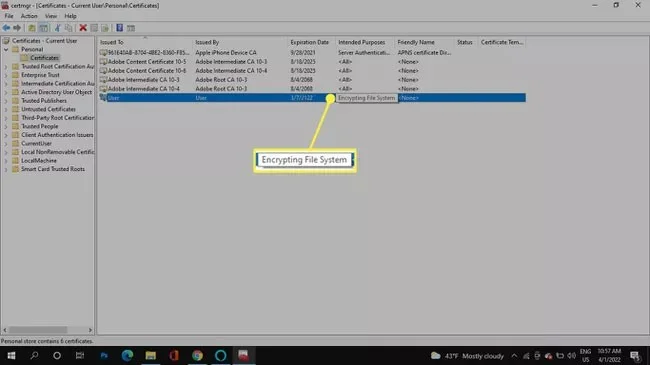Viewport: 650px width, 365px height.
Task: Expand the Enterprise Trust node
Action: click(6, 75)
